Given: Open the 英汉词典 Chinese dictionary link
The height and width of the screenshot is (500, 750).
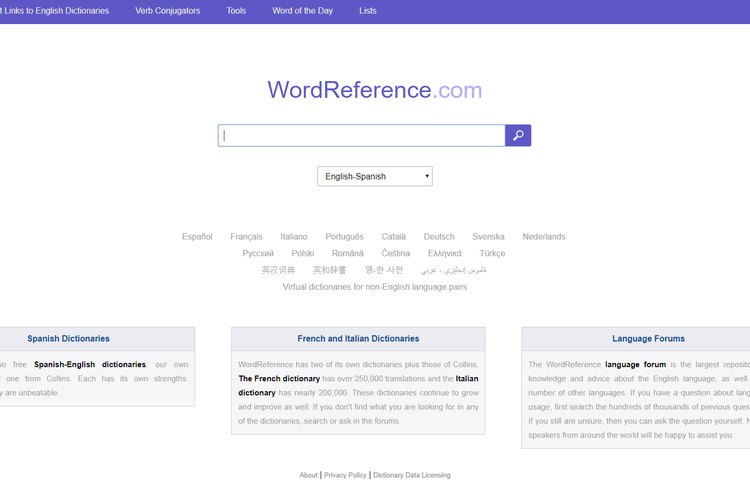Looking at the screenshot, I should 278,270.
